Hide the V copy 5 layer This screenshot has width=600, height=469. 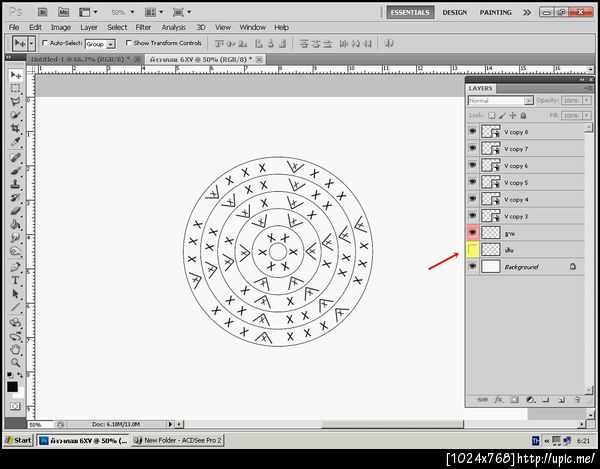[x=473, y=182]
